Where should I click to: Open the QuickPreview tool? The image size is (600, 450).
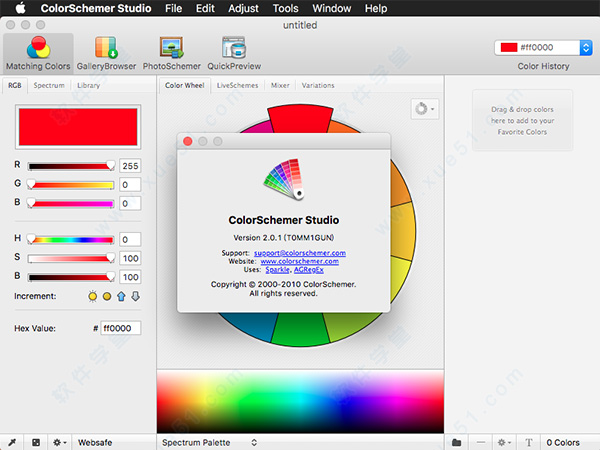[x=234, y=53]
